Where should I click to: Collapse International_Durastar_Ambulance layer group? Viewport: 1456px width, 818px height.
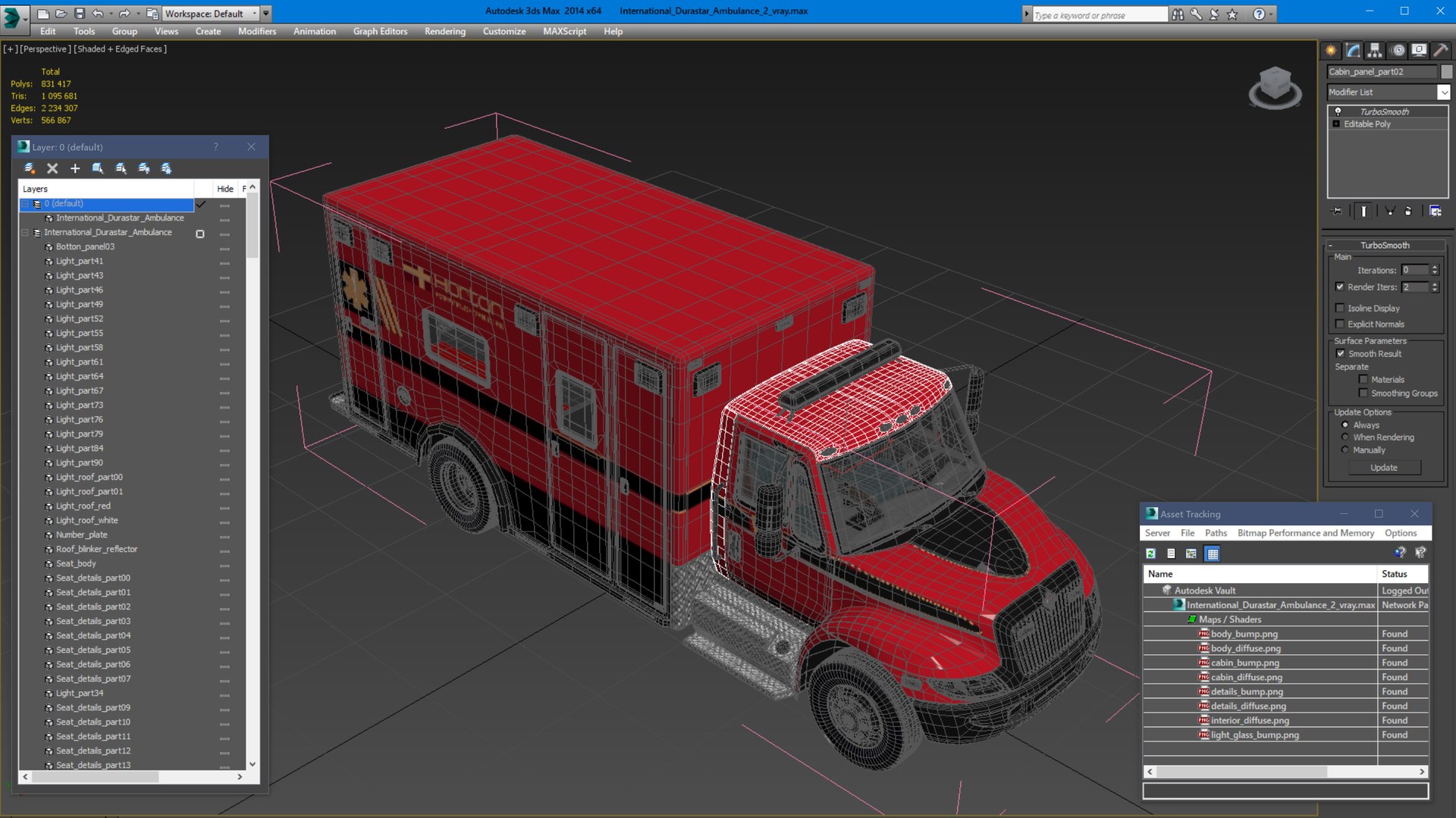25,233
